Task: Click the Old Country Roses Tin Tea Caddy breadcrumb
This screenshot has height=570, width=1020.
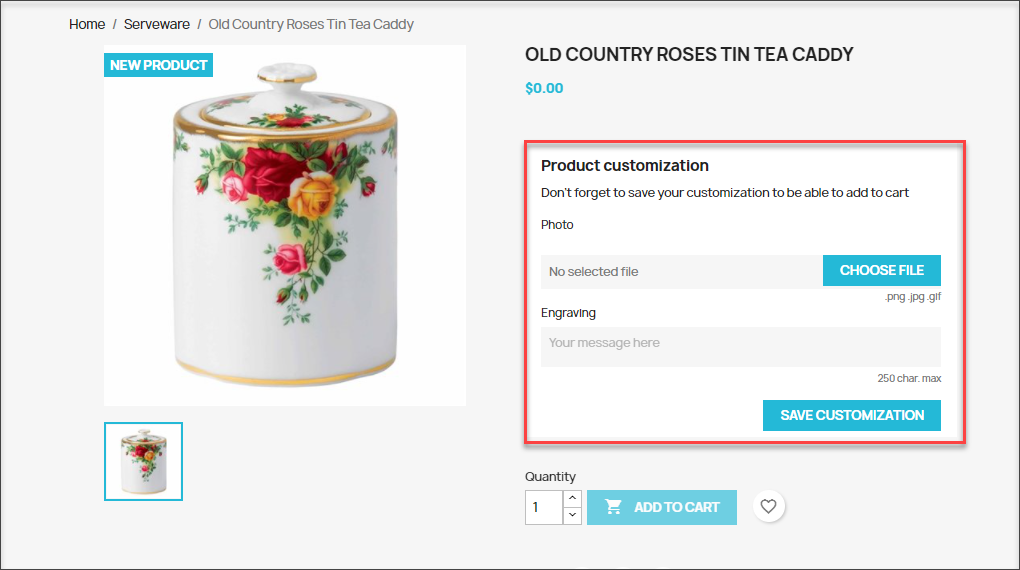Action: (311, 24)
